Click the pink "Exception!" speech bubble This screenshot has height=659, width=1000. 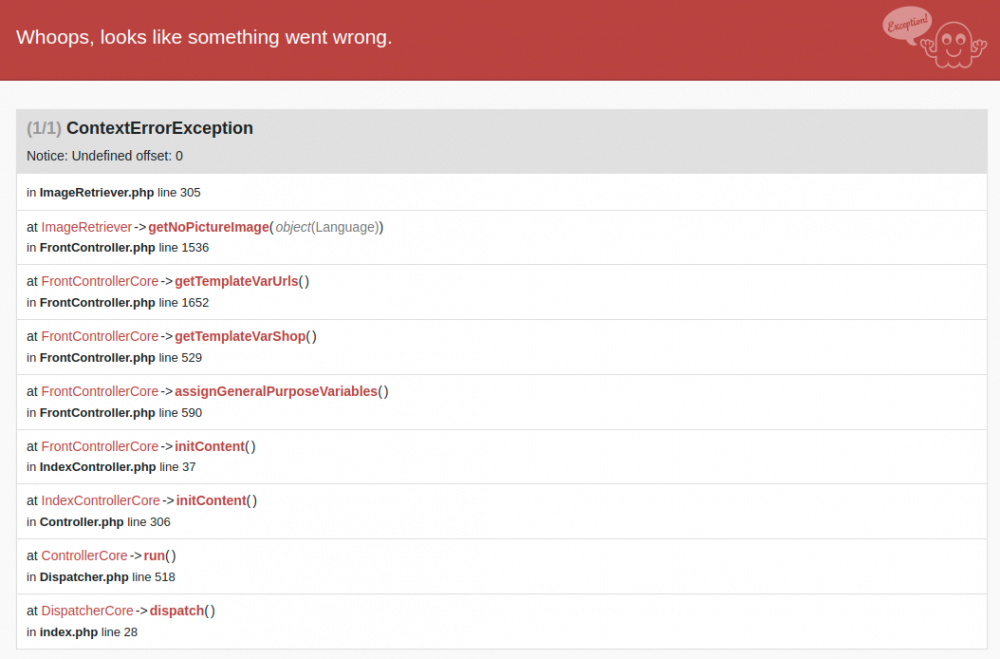(x=906, y=24)
